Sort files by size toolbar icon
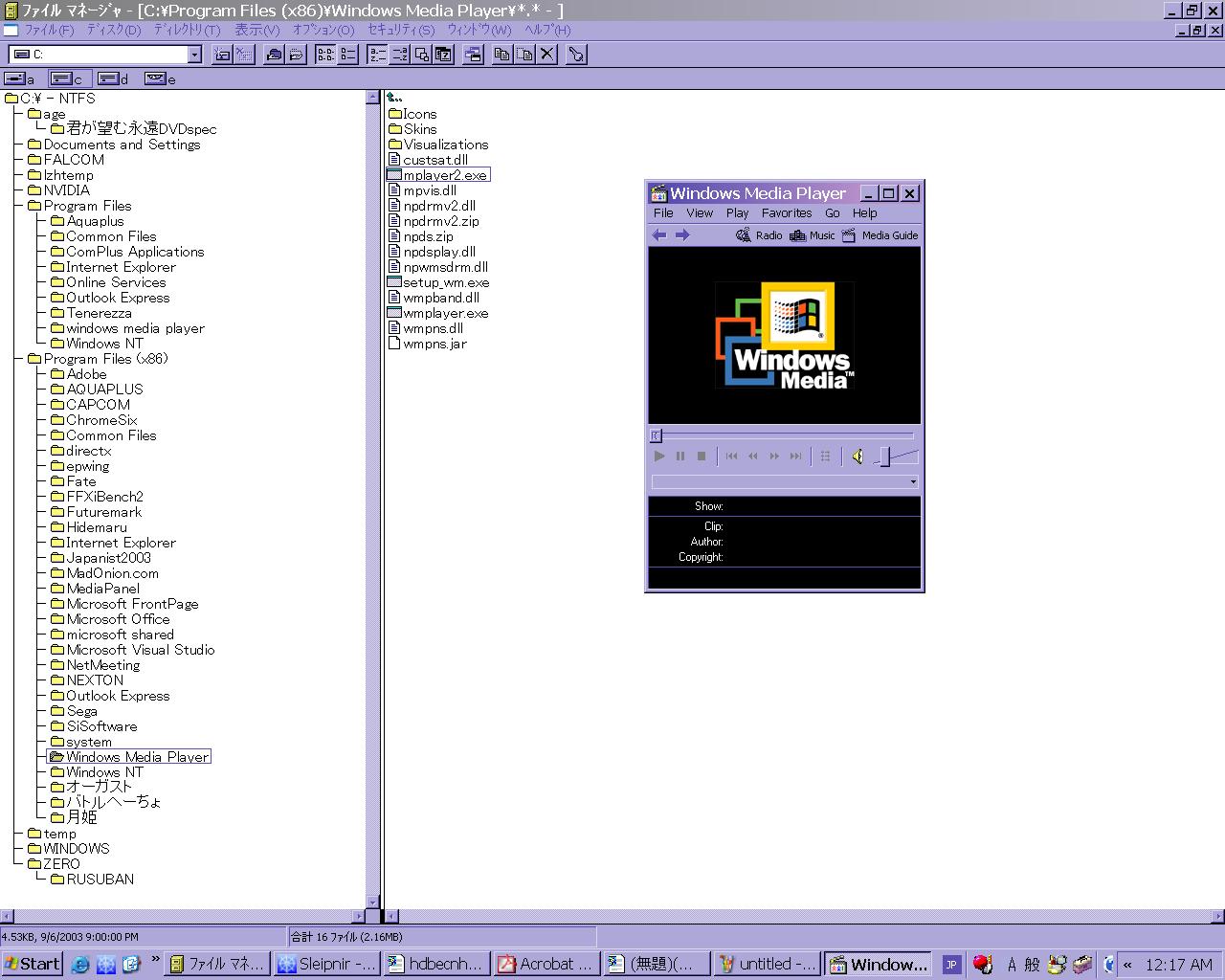 [x=422, y=55]
